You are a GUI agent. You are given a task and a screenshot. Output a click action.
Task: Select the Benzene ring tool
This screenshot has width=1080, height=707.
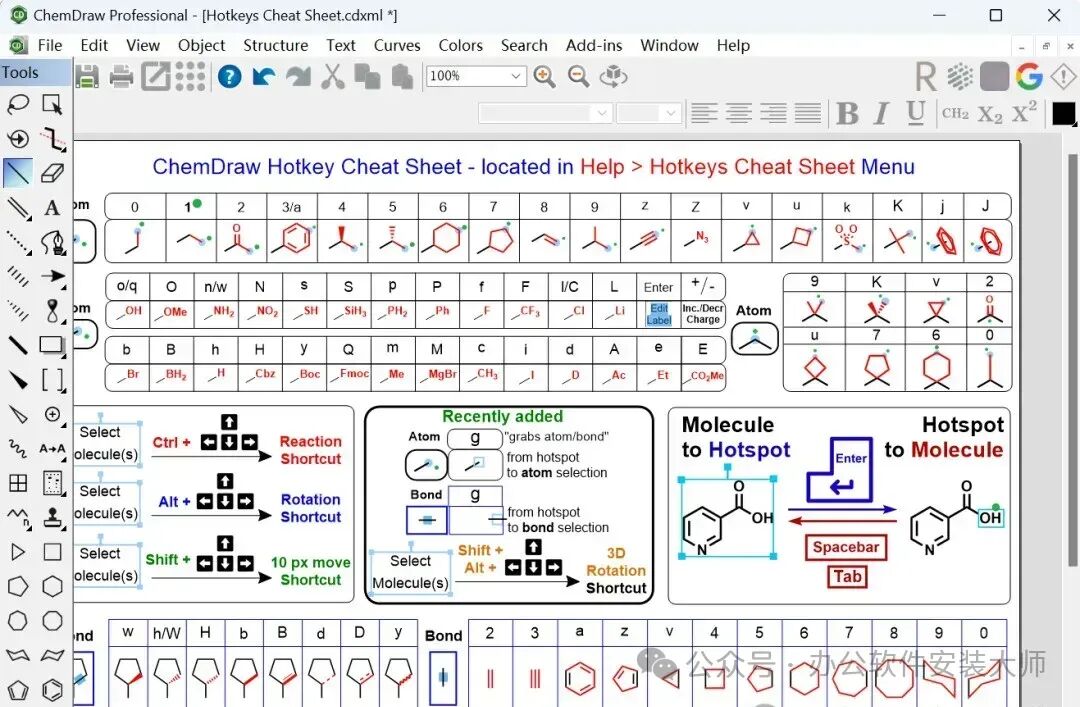(x=52, y=690)
